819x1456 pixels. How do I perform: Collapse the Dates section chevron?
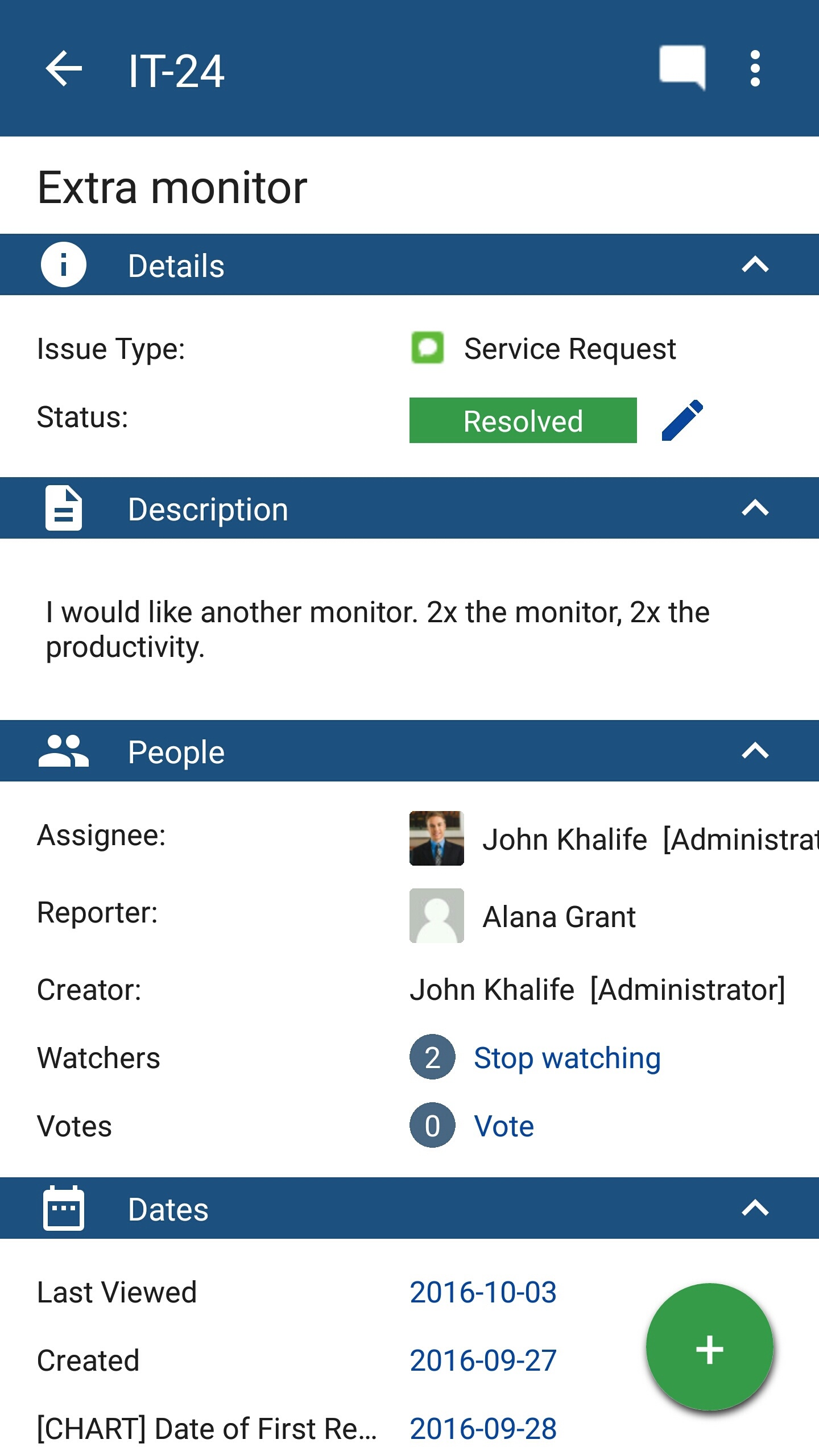click(755, 1208)
